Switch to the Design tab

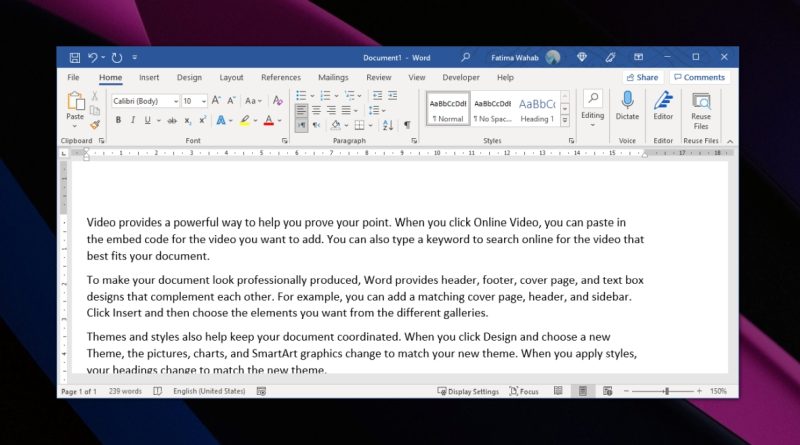pyautogui.click(x=189, y=78)
